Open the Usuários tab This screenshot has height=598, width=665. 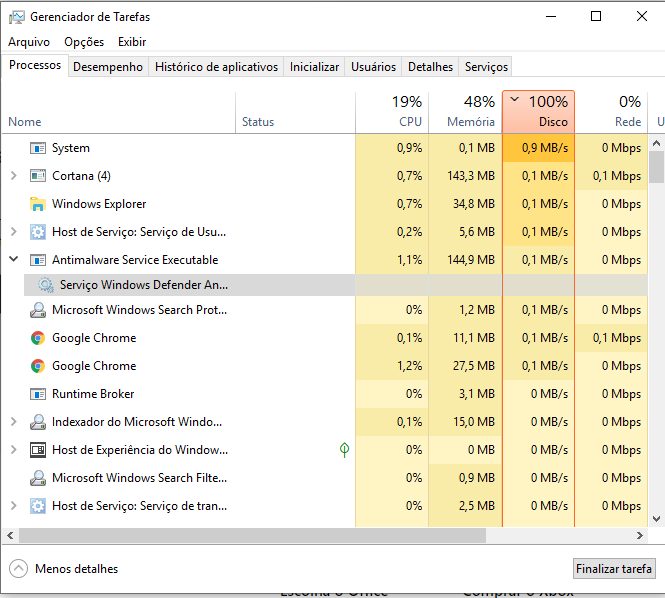click(373, 67)
